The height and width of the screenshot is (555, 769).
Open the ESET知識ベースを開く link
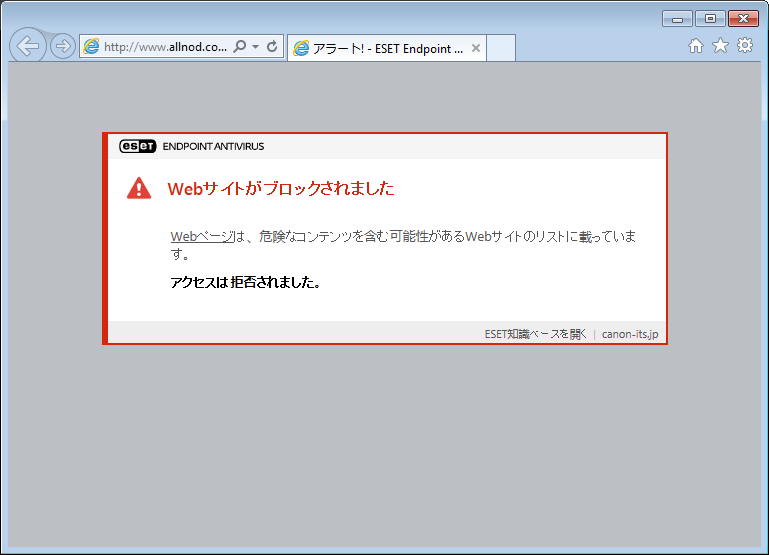[x=536, y=334]
